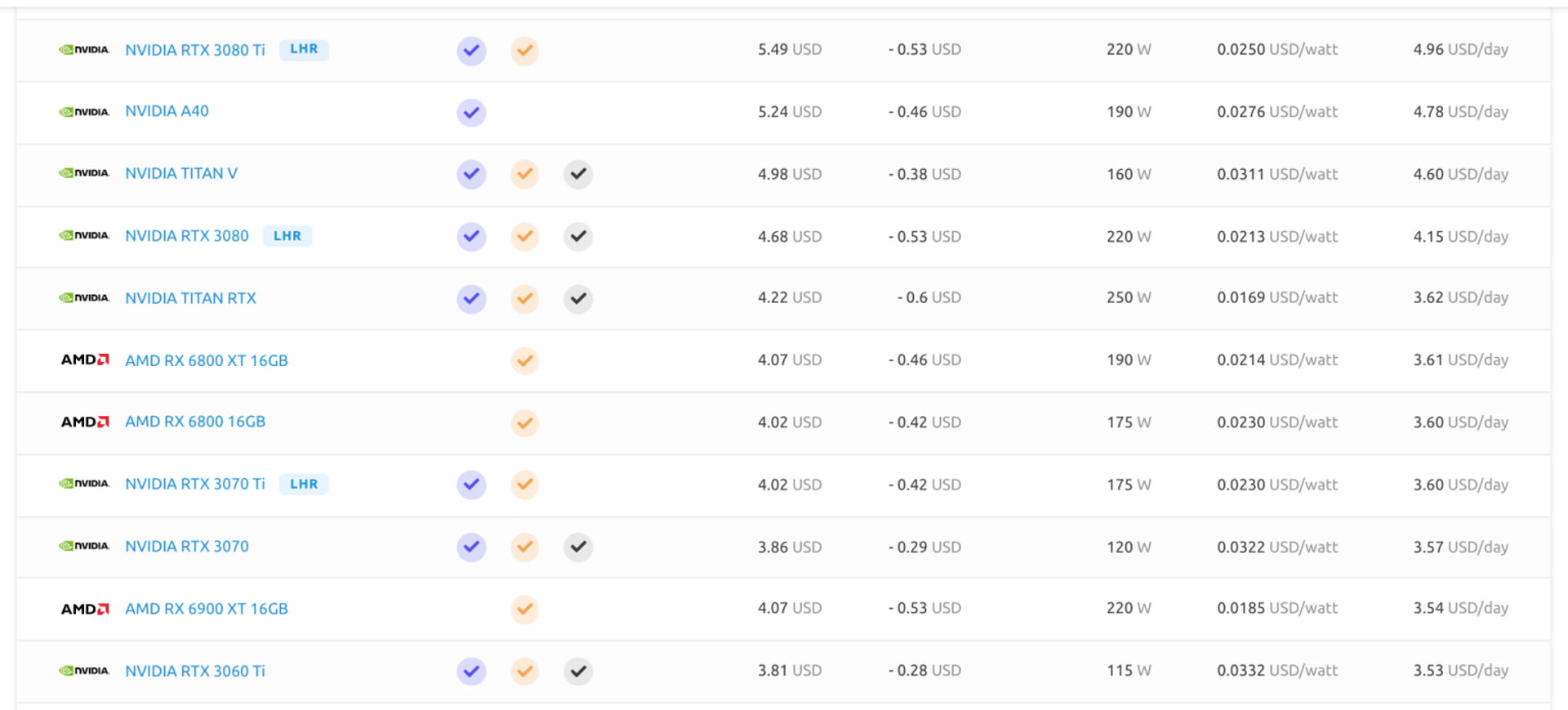Click 4.96 USD/day profit of RTX 3080 Ti
The image size is (1568, 710).
(x=1460, y=50)
